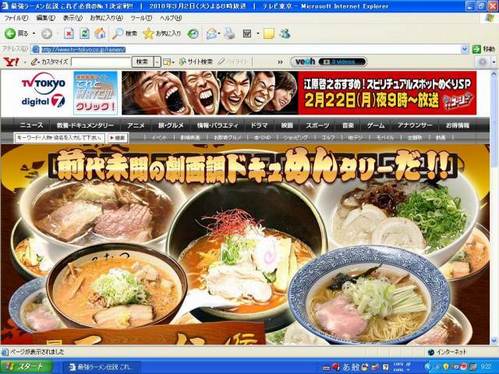This screenshot has height=374, width=499.
Task: Click the アナウンサー navigation tab
Action: point(415,125)
